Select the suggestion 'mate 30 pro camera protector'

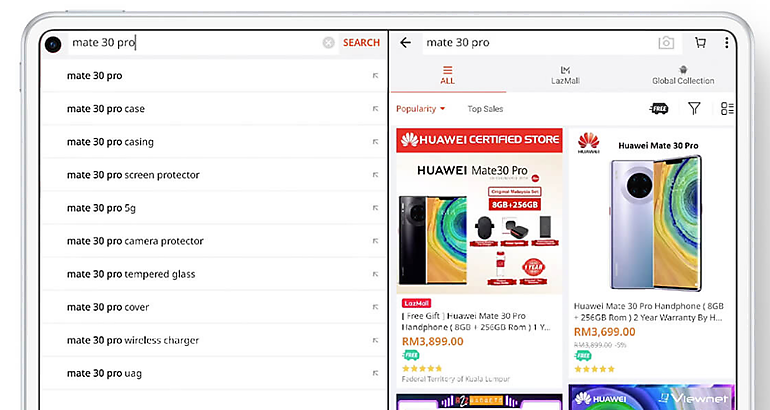pyautogui.click(x=214, y=241)
